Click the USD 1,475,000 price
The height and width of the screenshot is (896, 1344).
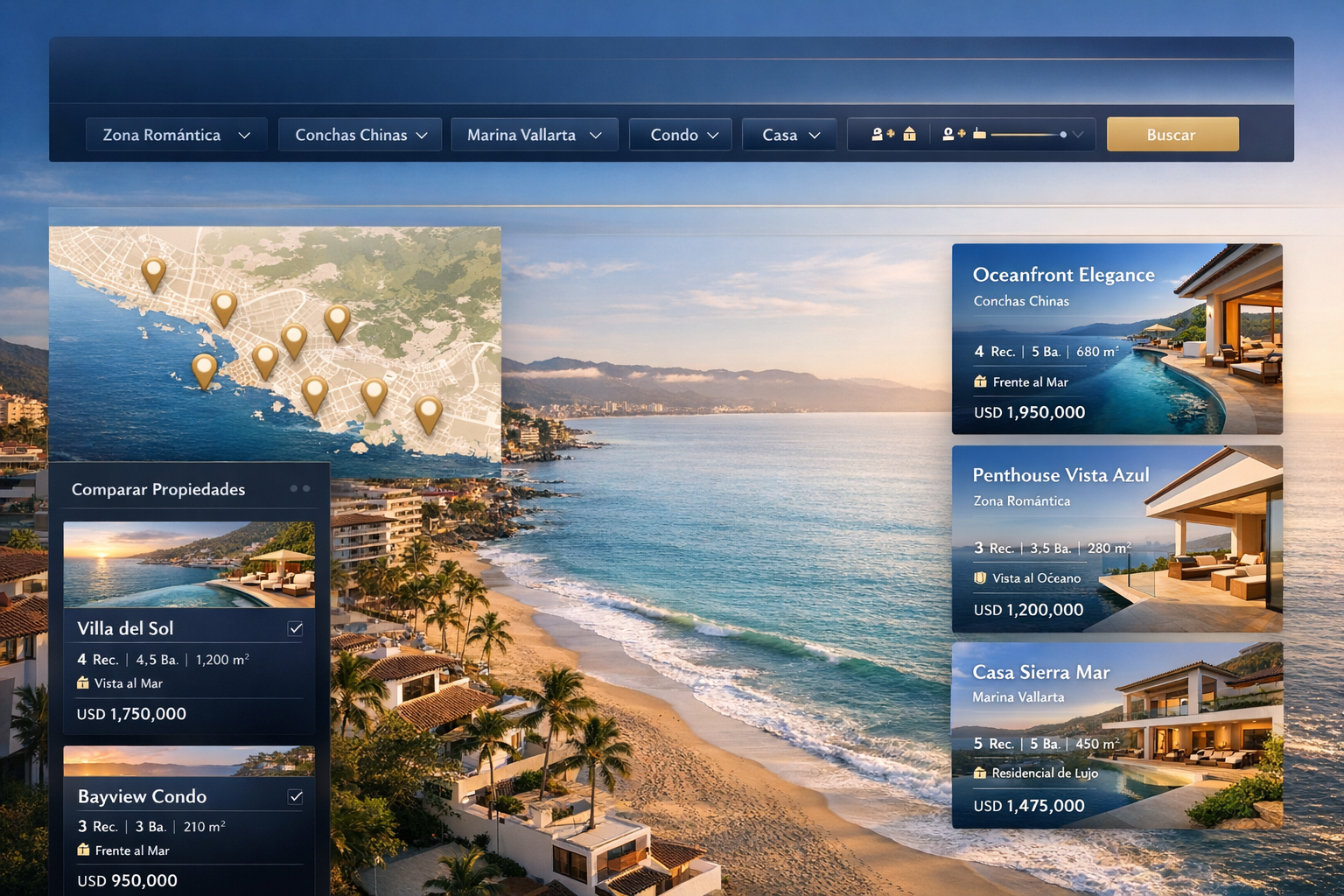[1029, 806]
